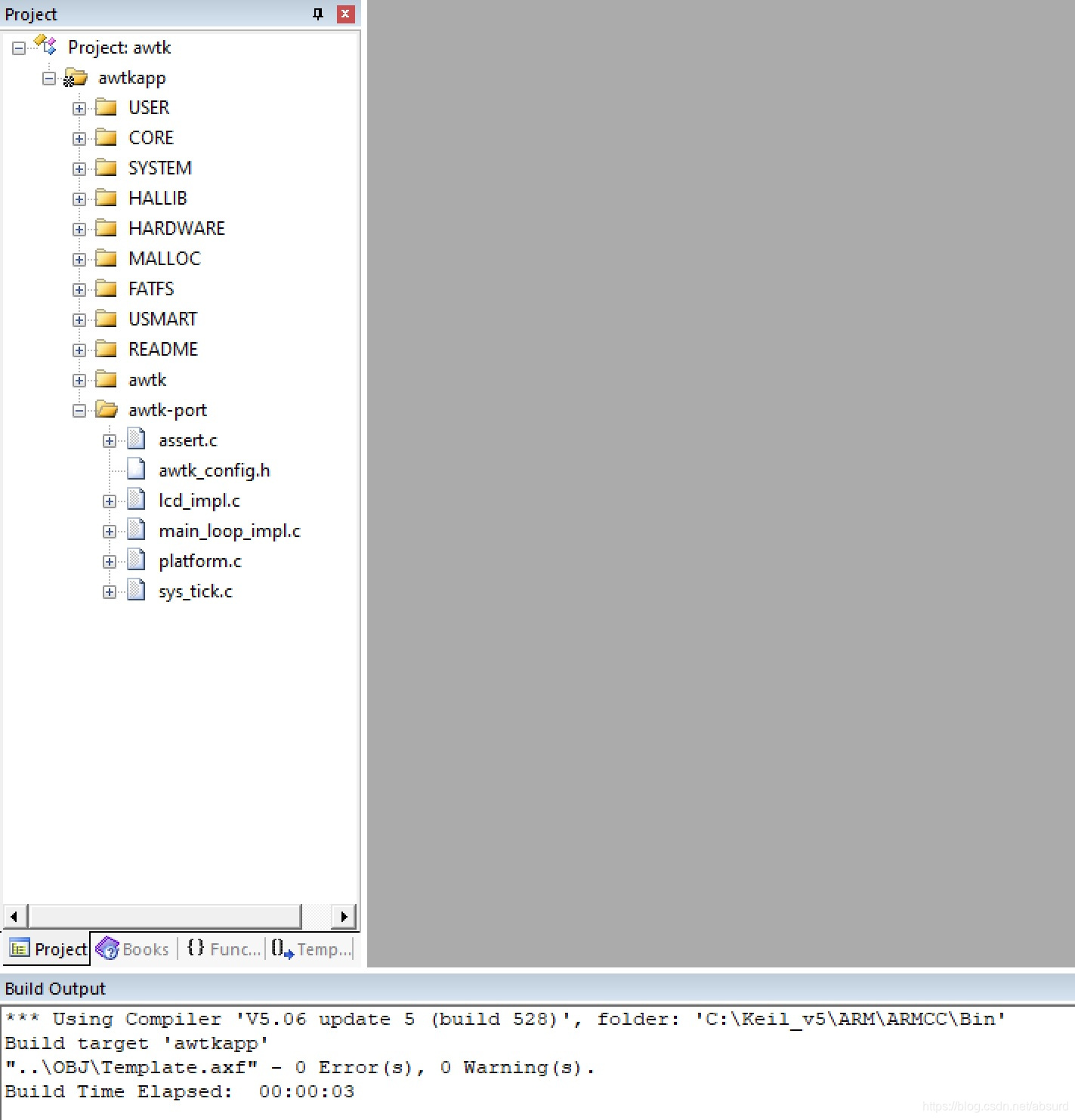Click the USER folder icon

[x=107, y=107]
